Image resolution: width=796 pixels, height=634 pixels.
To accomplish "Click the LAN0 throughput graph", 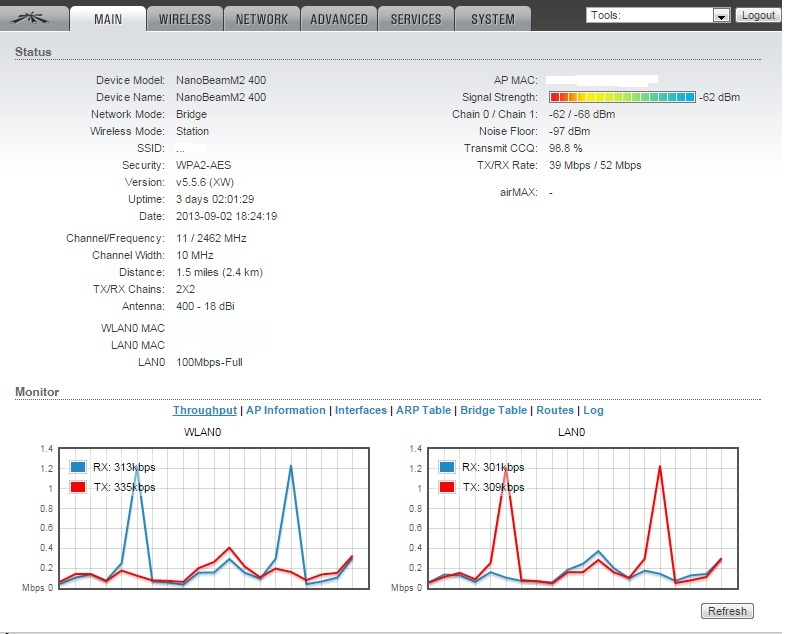I will pos(583,518).
